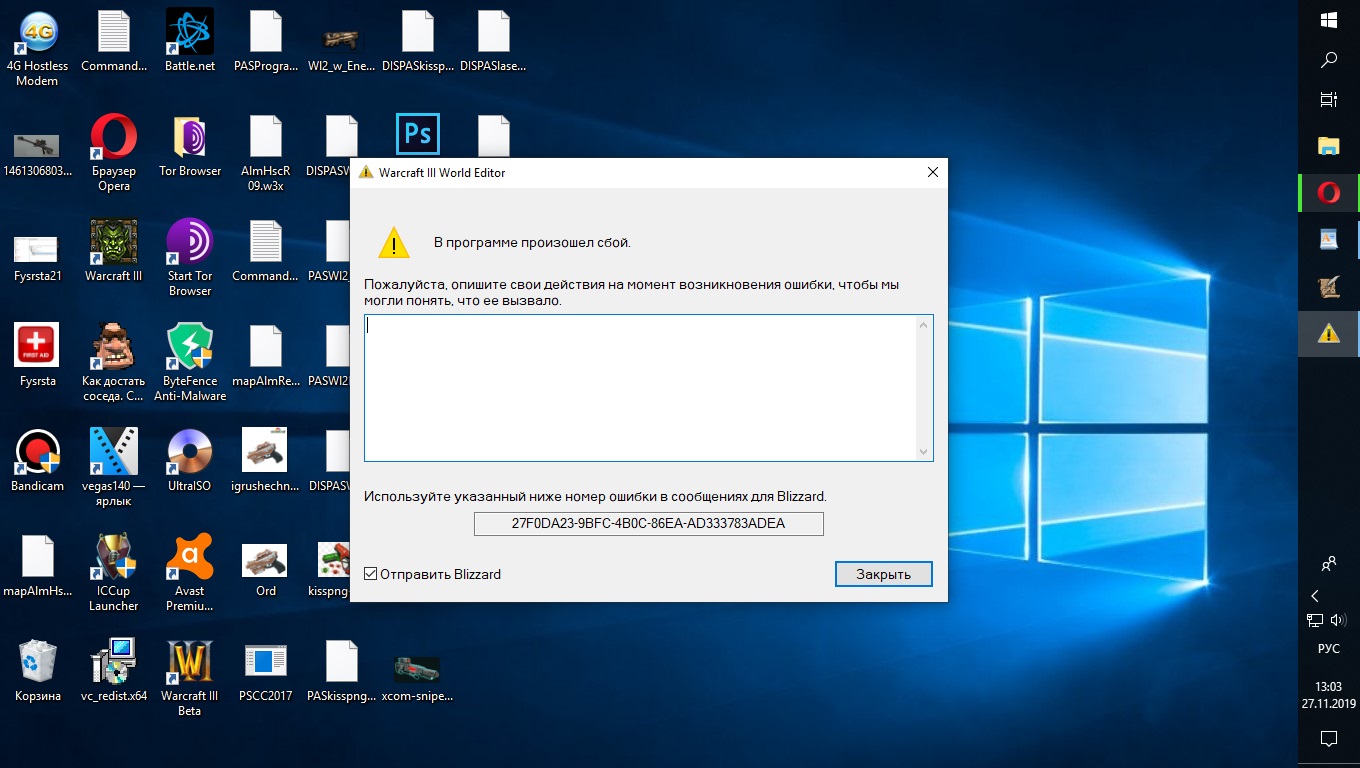Select the Avast Premium shortcut

pyautogui.click(x=190, y=573)
